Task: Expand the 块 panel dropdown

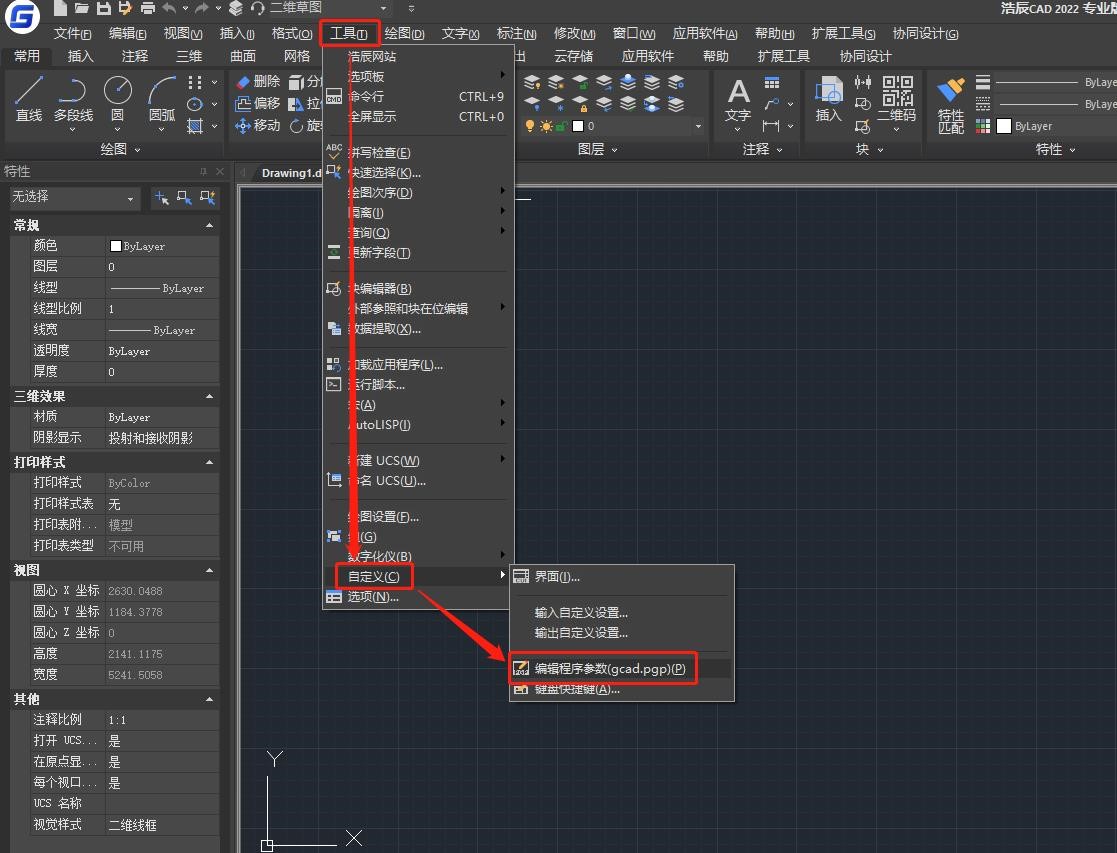Action: point(869,149)
